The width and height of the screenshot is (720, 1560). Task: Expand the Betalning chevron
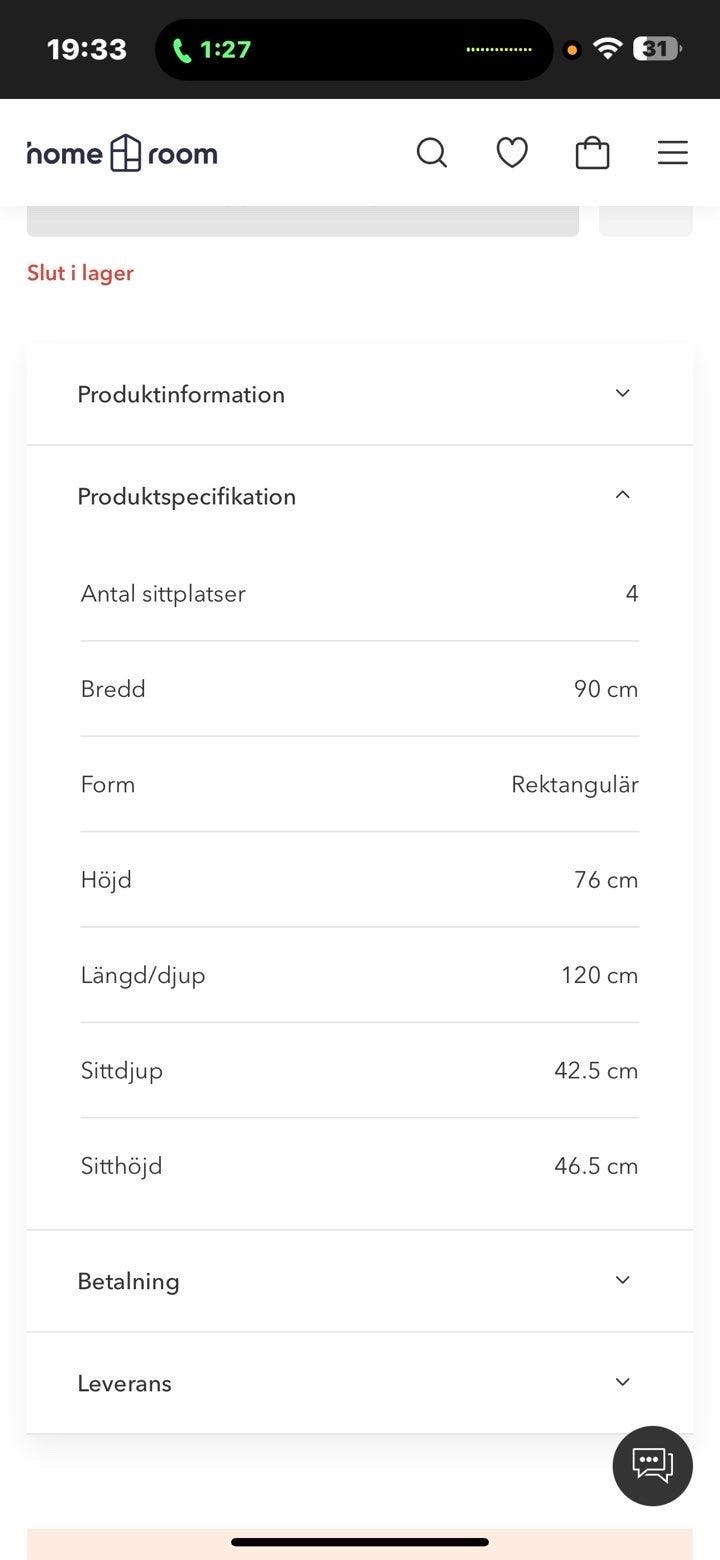pos(622,1280)
